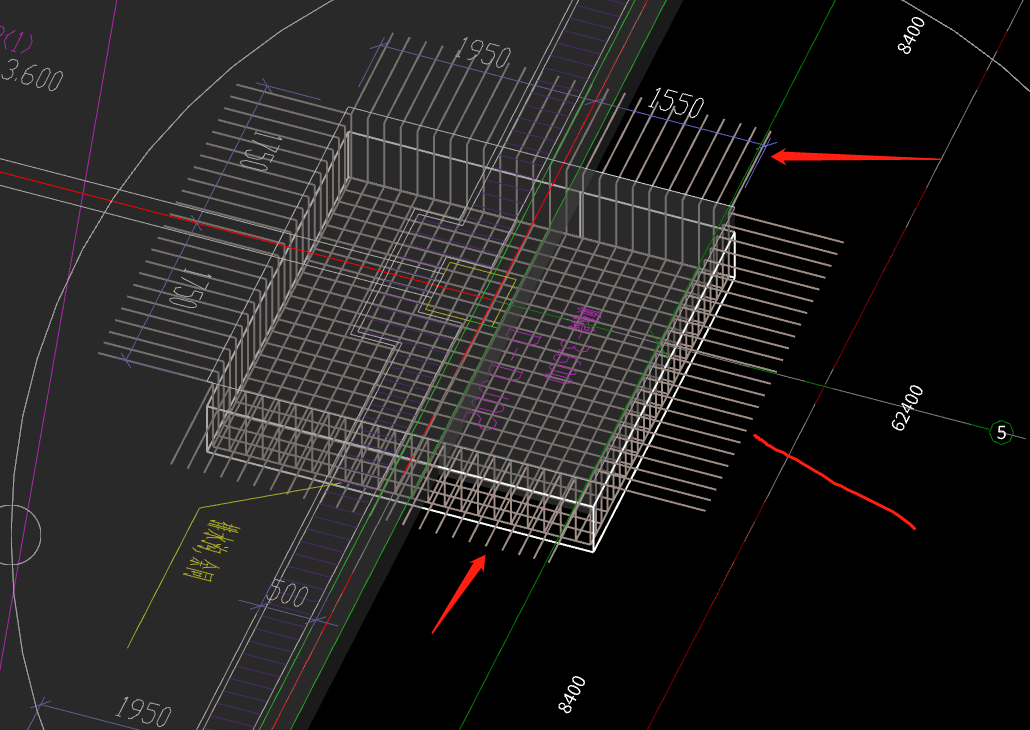
Task: Select the 1550 dimension label
Action: [675, 104]
